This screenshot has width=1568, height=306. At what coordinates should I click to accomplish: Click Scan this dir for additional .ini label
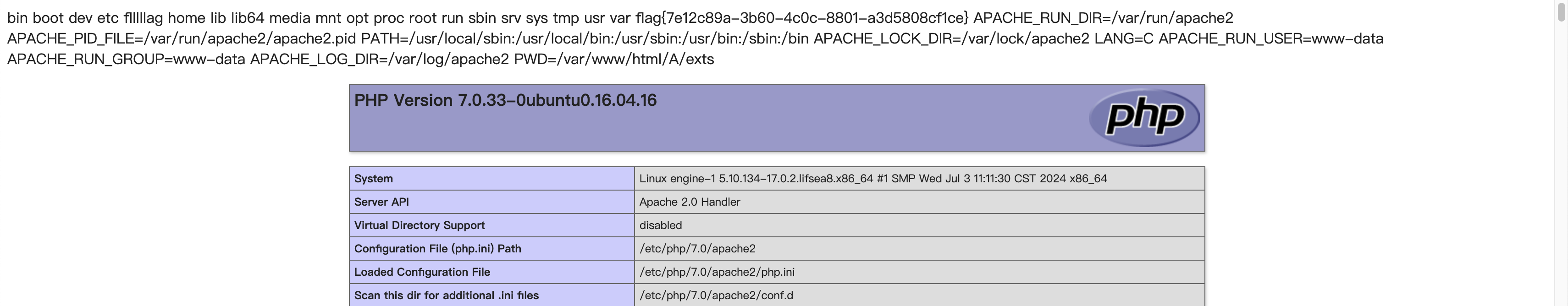446,295
